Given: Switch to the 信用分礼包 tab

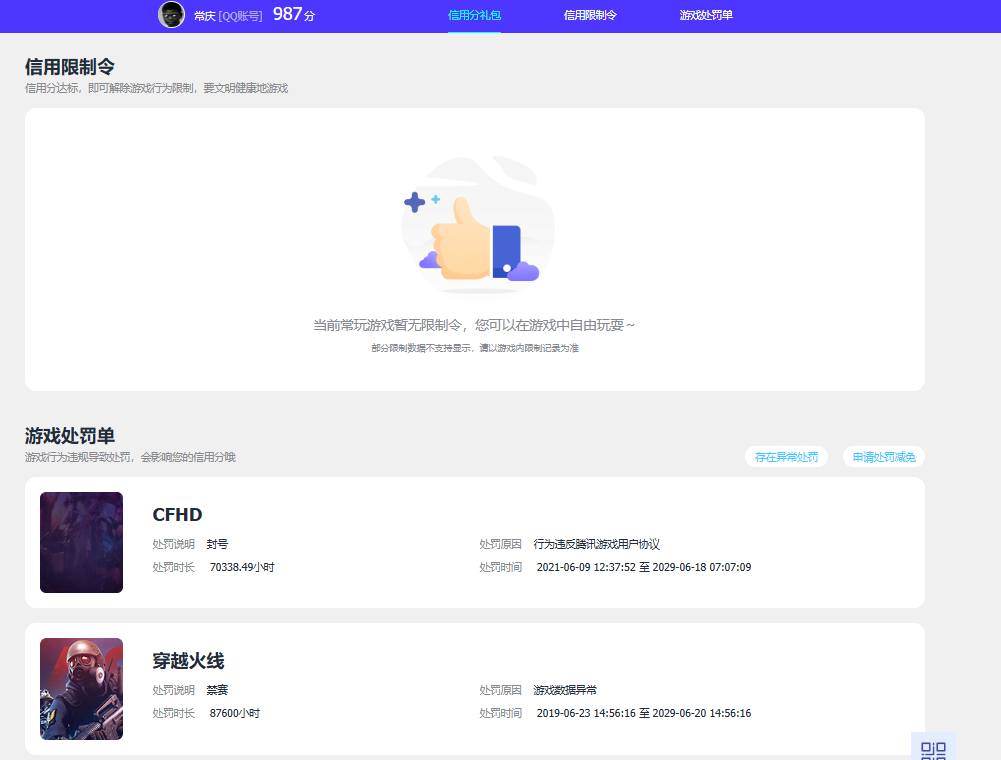Looking at the screenshot, I should 474,17.
